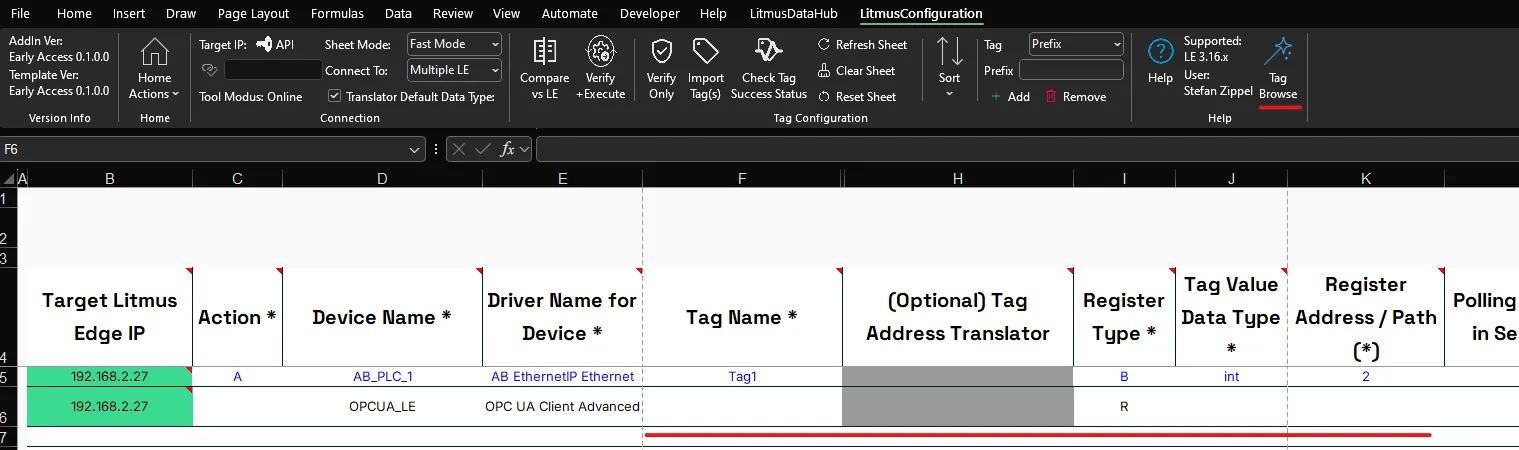1519x450 pixels.
Task: Select the 192.168.2.27 cell in row 6
Action: tap(110, 407)
